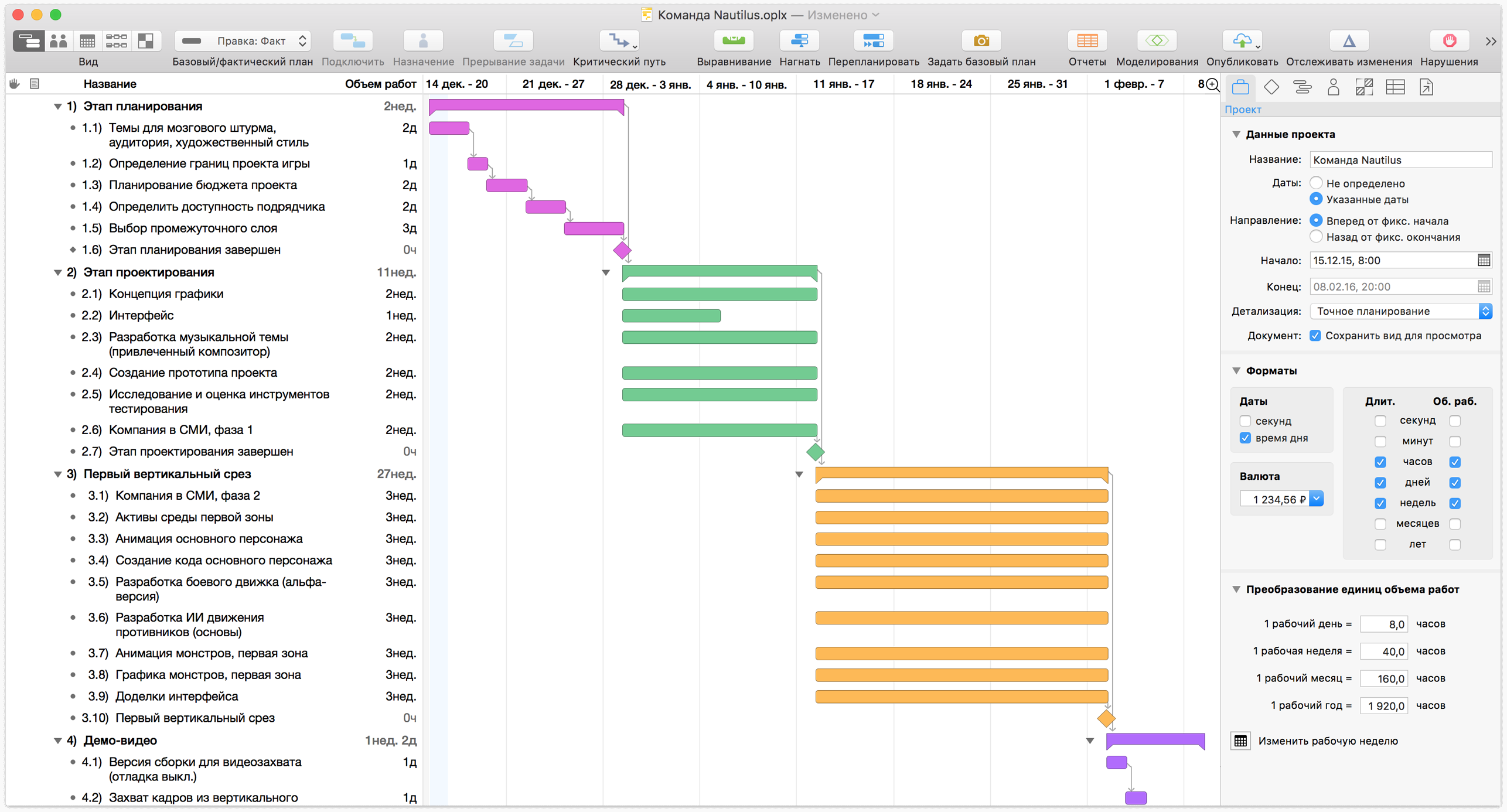Select Указанные даты radio
1507x812 pixels.
tap(1316, 199)
